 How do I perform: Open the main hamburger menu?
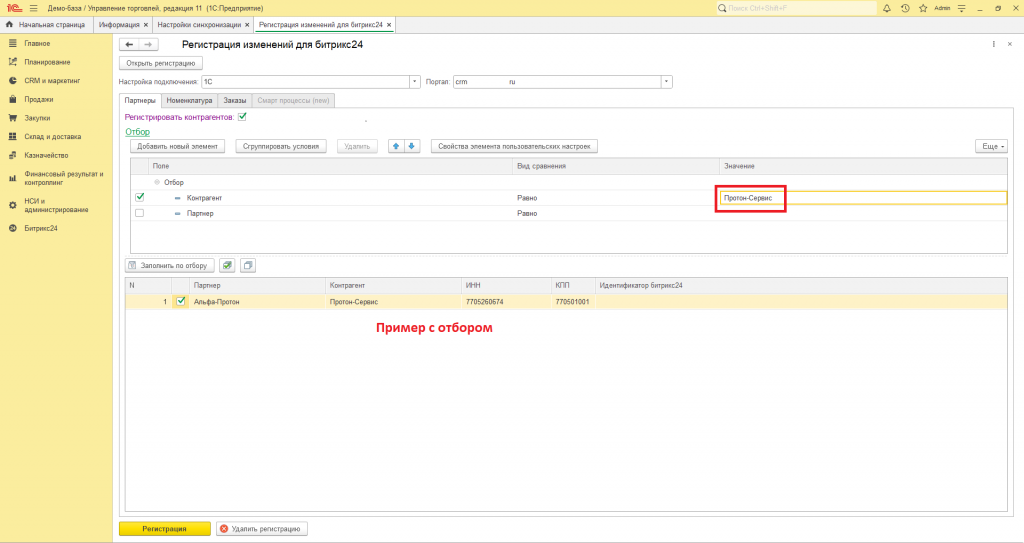point(33,8)
